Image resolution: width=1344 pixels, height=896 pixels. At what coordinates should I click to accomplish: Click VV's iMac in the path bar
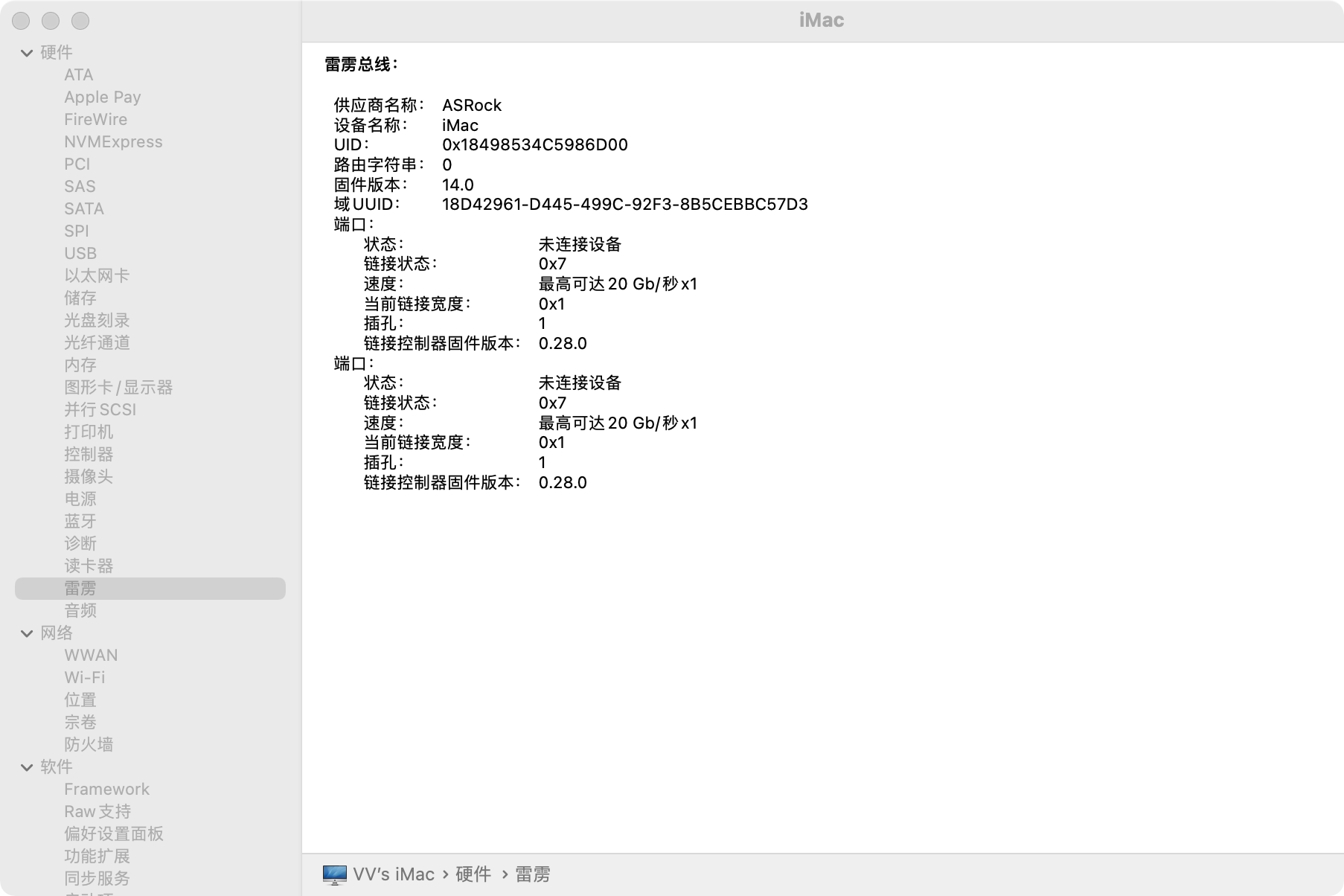coord(394,874)
